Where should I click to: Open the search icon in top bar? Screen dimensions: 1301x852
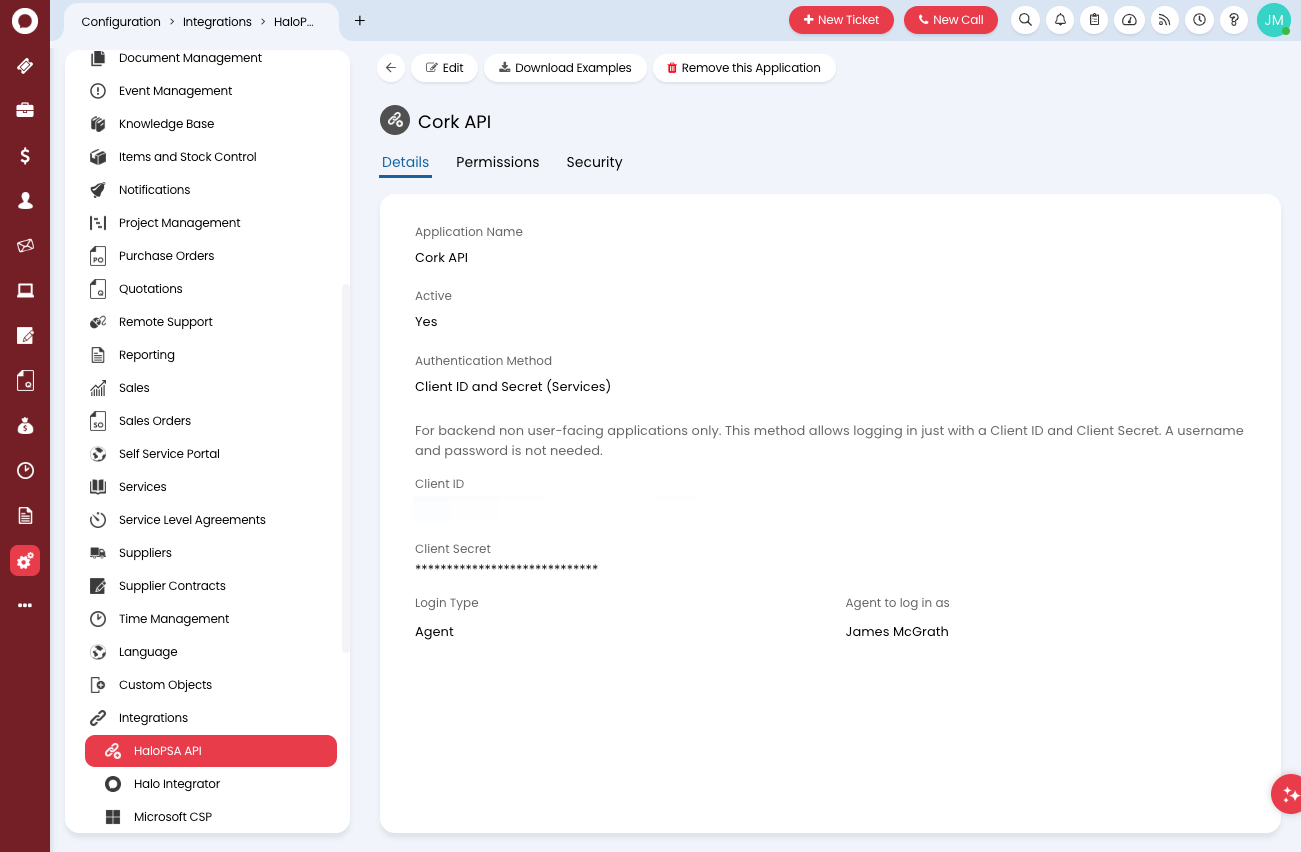1025,20
